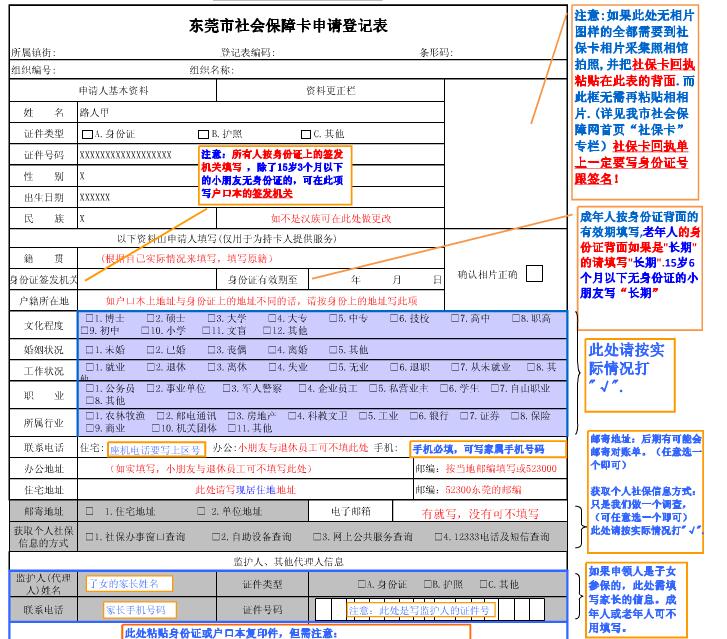Tick 4.离婚 in 婚姻状况 row

[x=272, y=350]
